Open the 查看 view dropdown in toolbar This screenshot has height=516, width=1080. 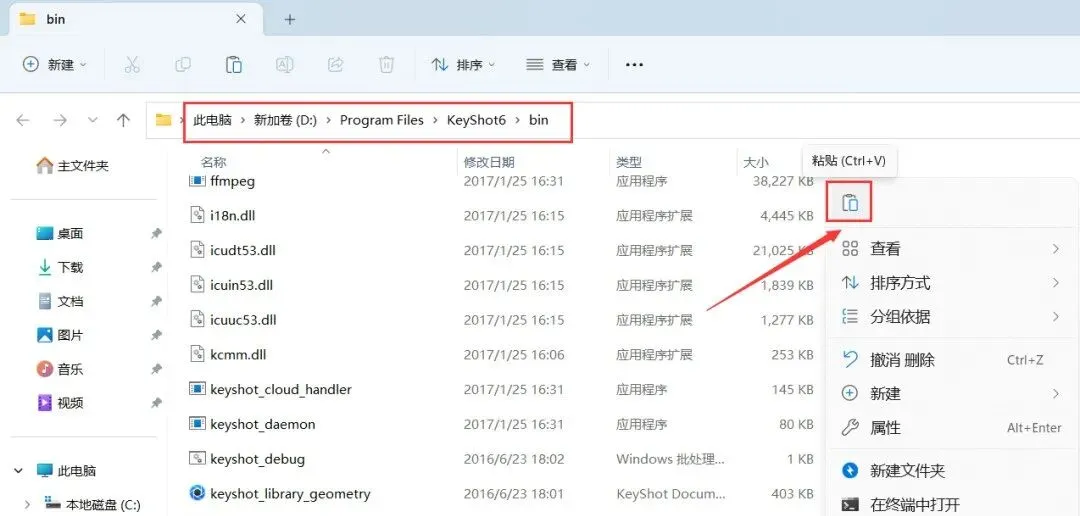point(558,65)
